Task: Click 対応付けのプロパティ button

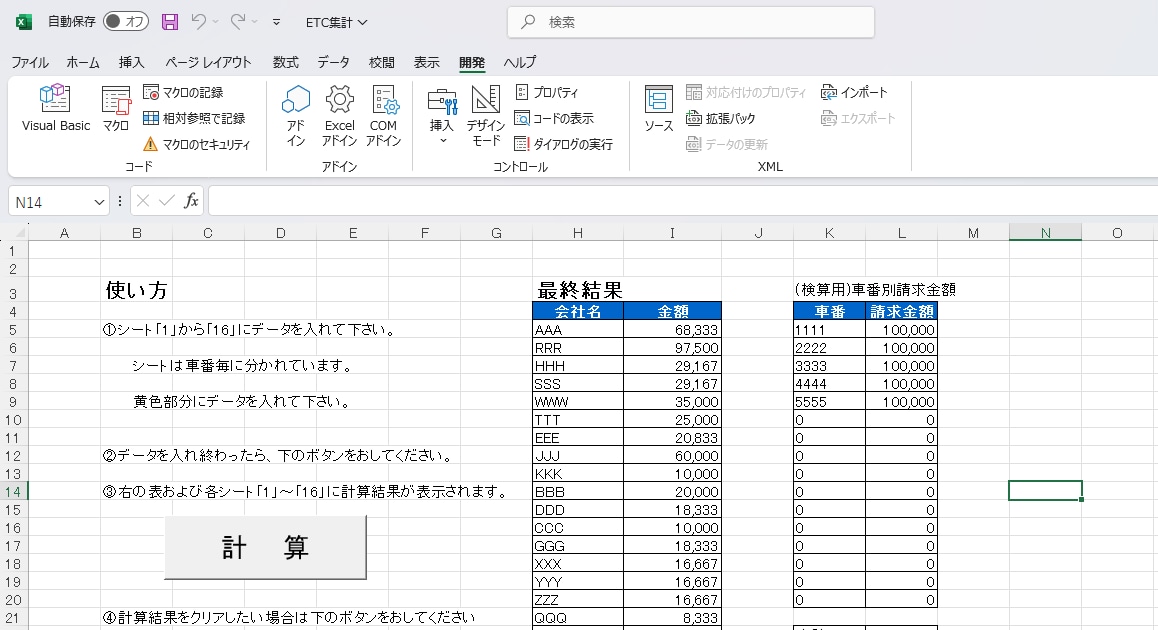Action: tap(746, 92)
